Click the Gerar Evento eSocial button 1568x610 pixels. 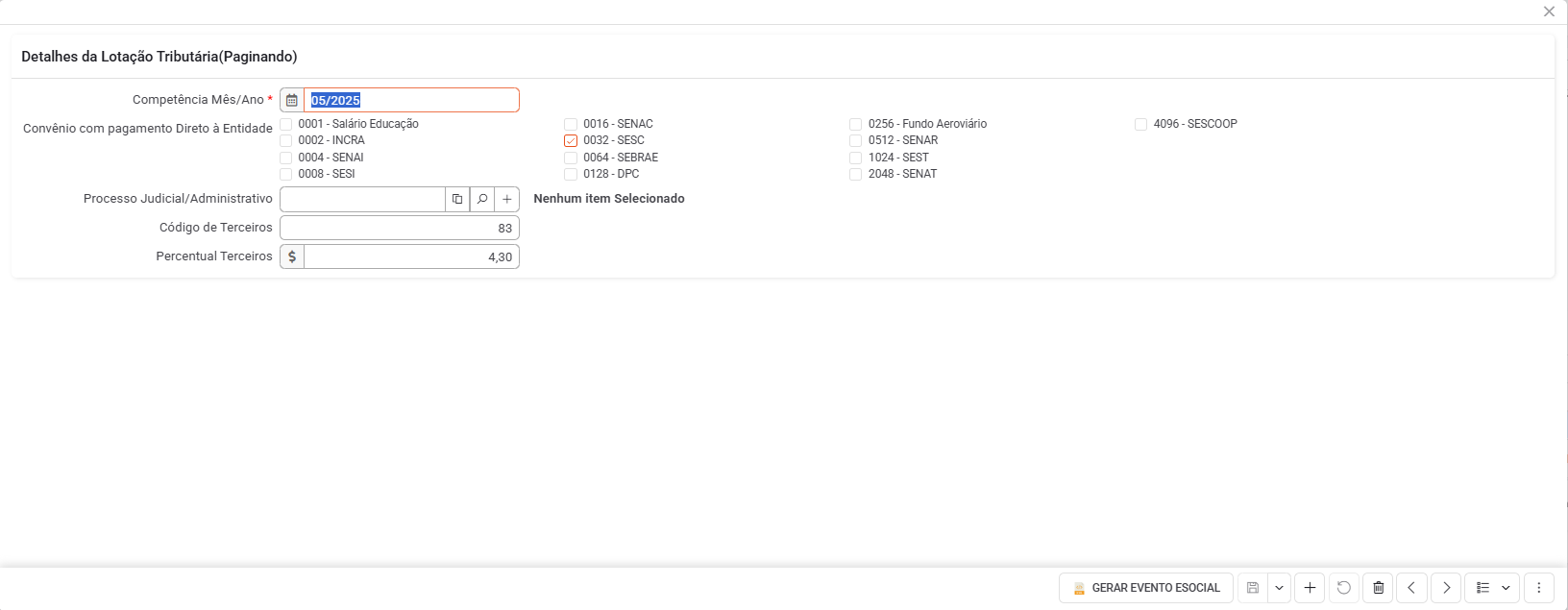pyautogui.click(x=1146, y=588)
